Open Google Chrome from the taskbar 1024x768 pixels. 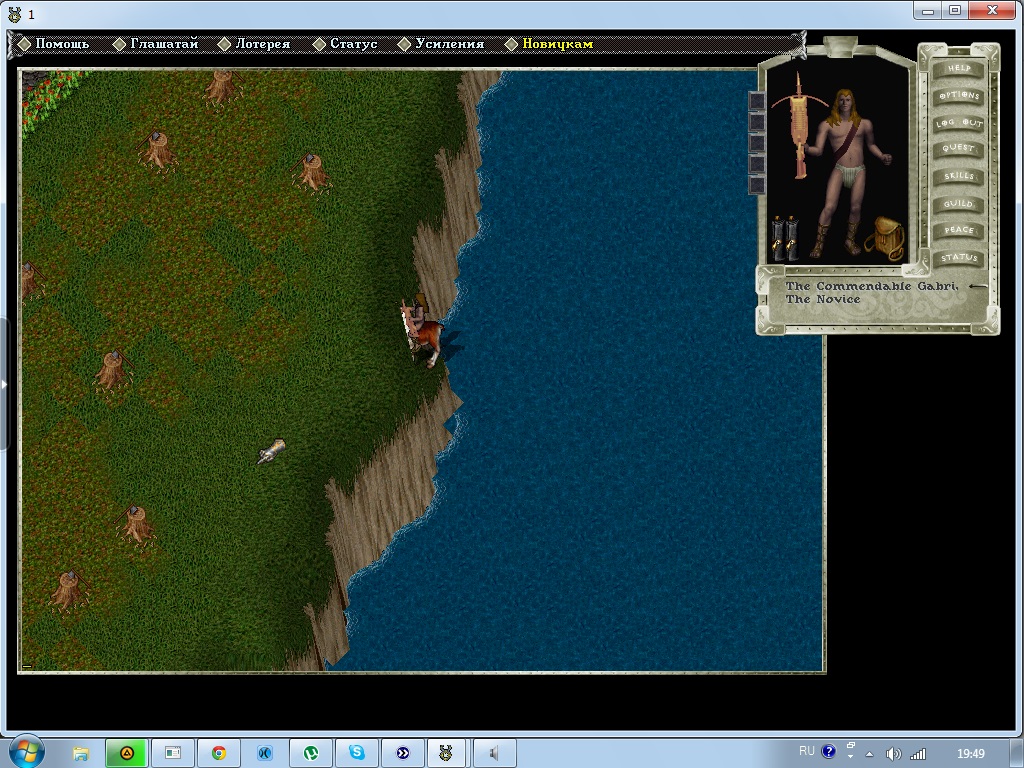point(219,753)
